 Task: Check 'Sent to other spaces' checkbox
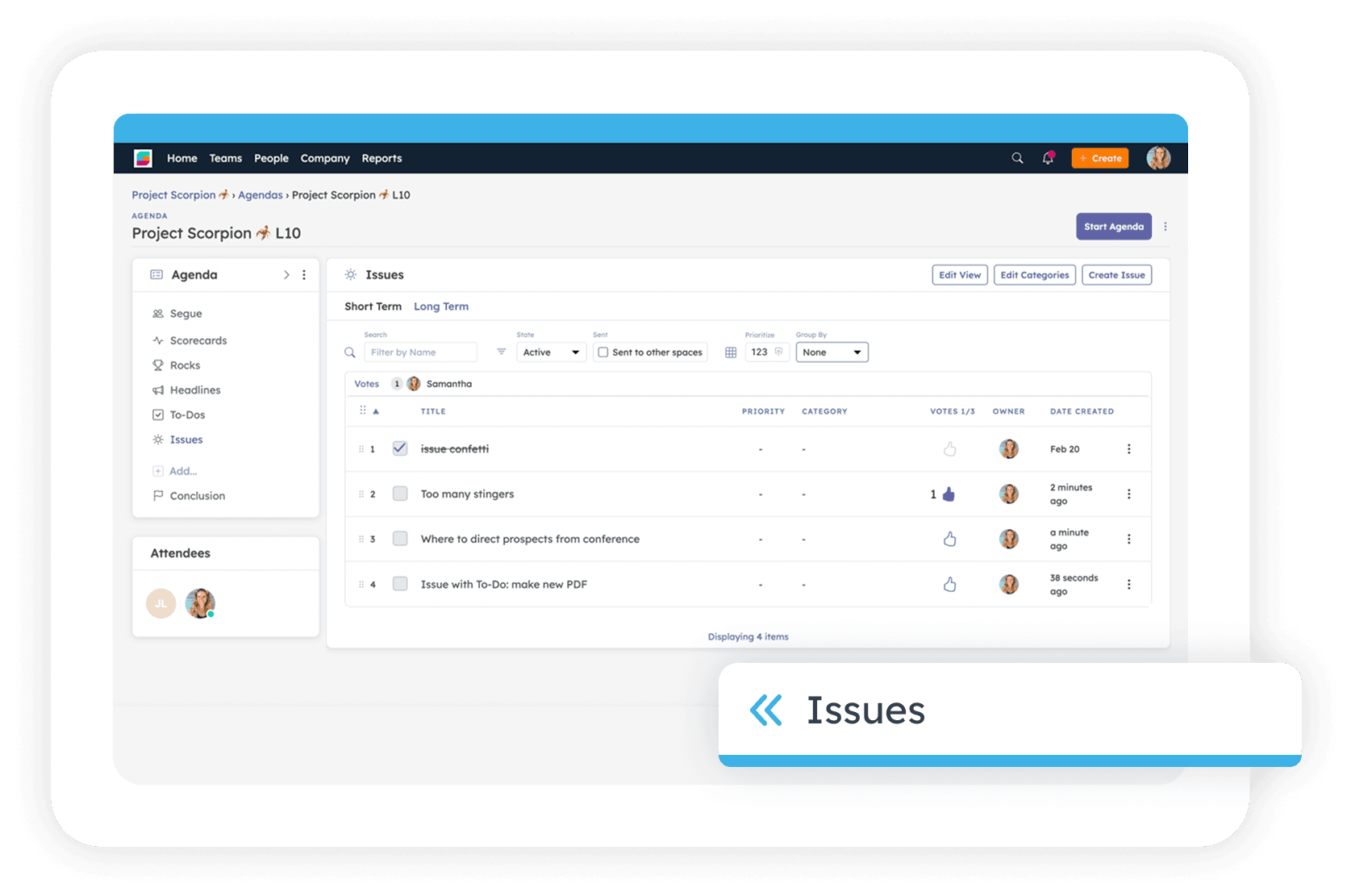[x=603, y=352]
